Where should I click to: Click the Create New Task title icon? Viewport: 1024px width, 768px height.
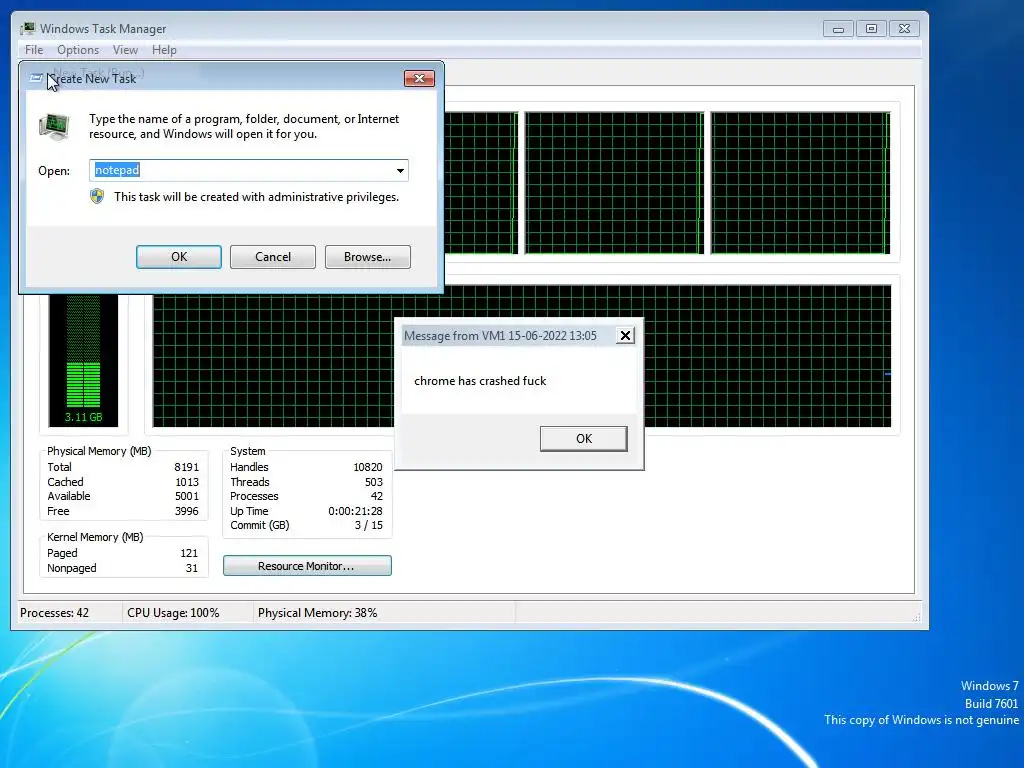point(37,78)
